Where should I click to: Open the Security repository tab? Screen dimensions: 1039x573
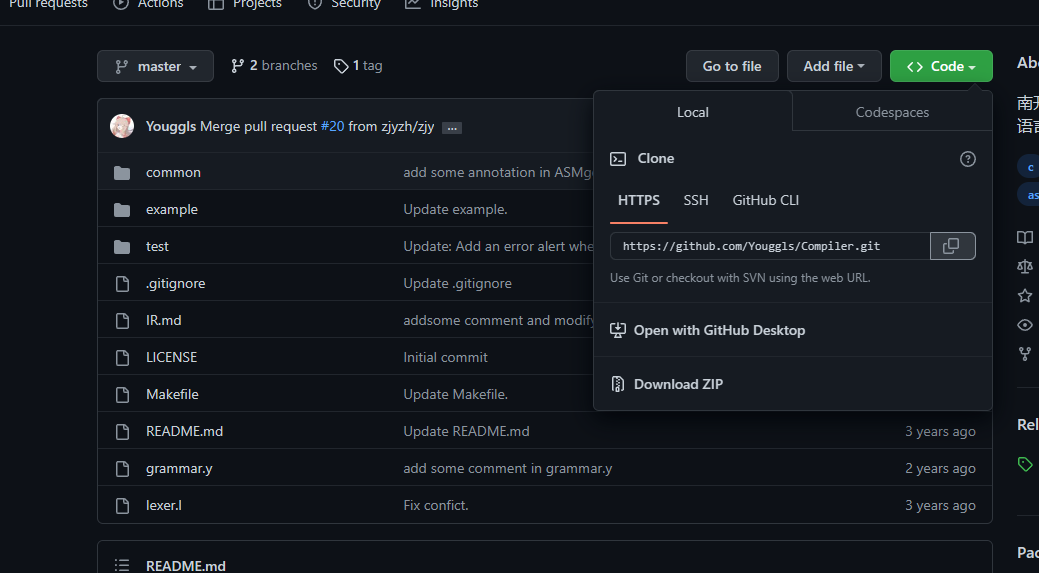[x=344, y=4]
